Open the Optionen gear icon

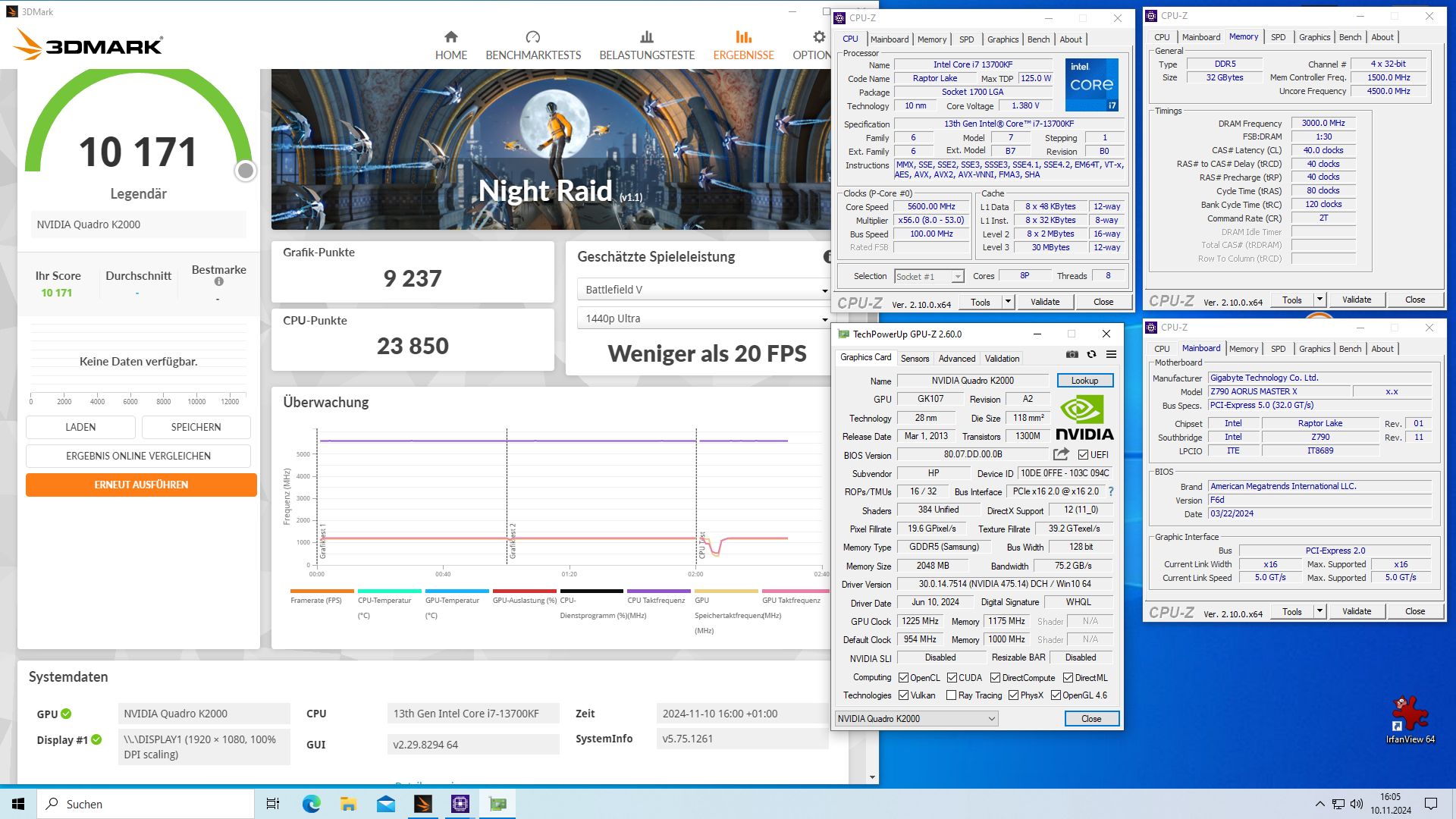click(819, 36)
